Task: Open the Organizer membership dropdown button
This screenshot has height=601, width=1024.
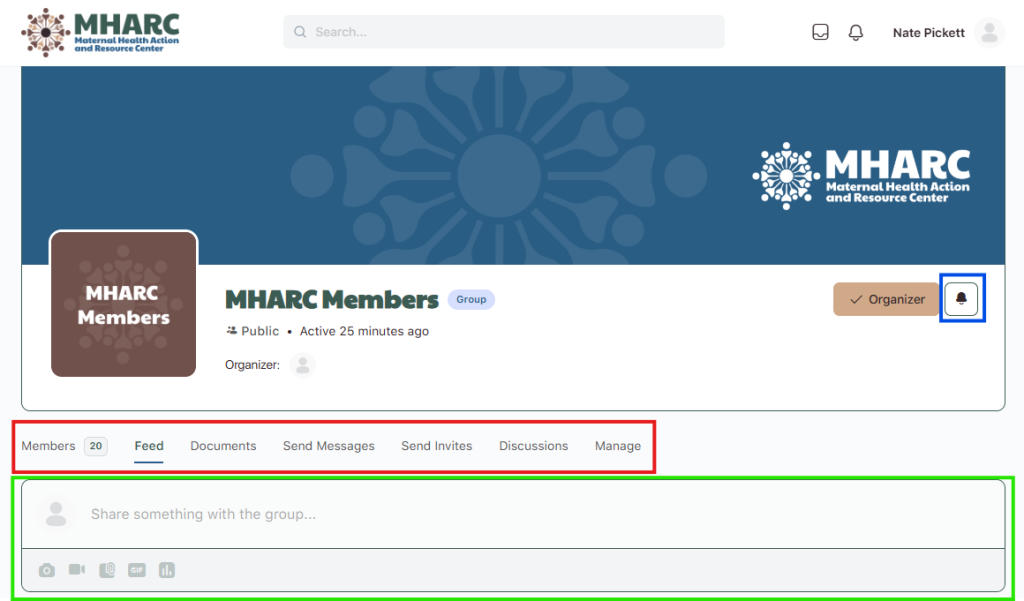Action: pyautogui.click(x=886, y=299)
